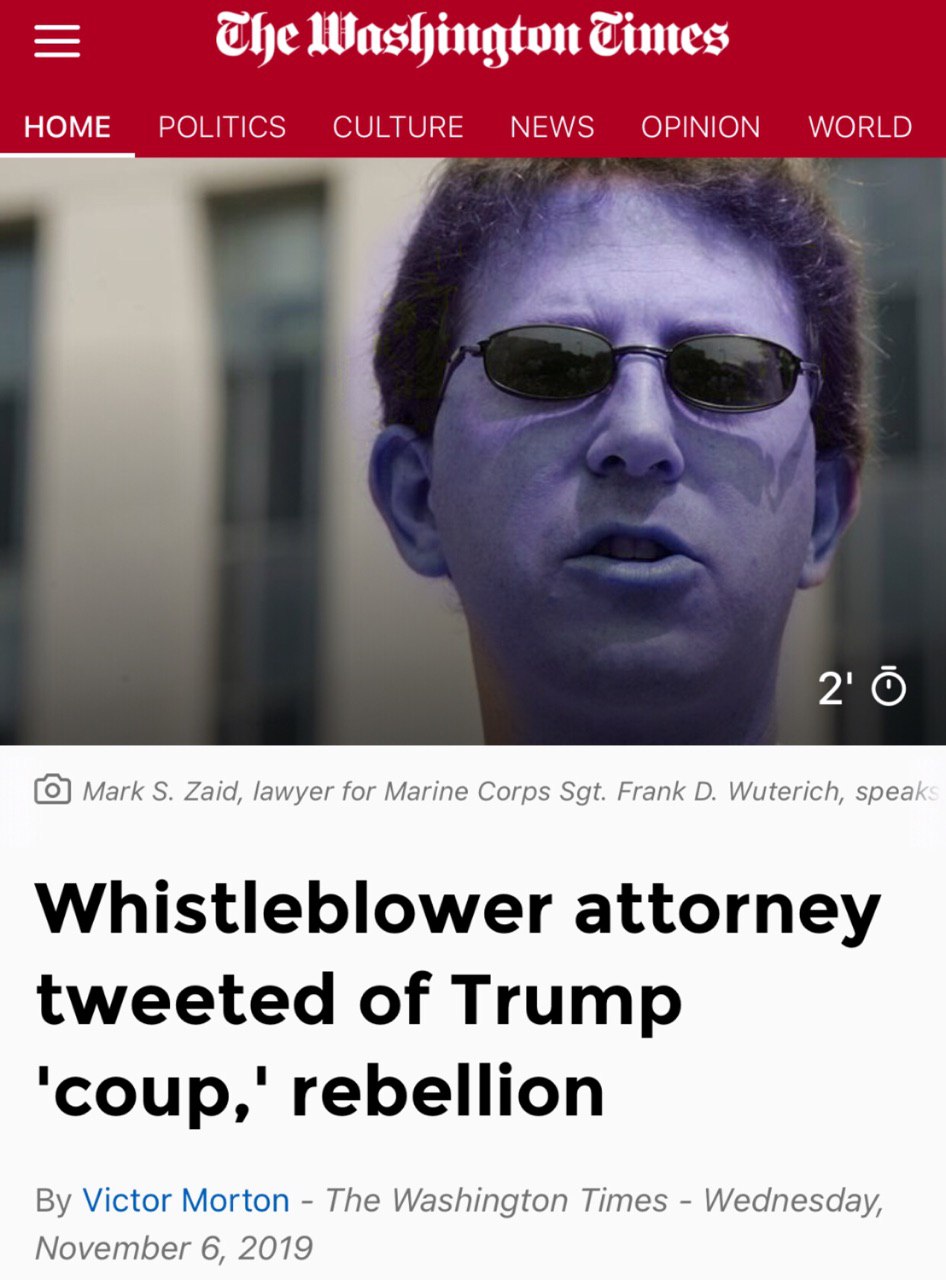Go to the CULTURE section

click(398, 127)
